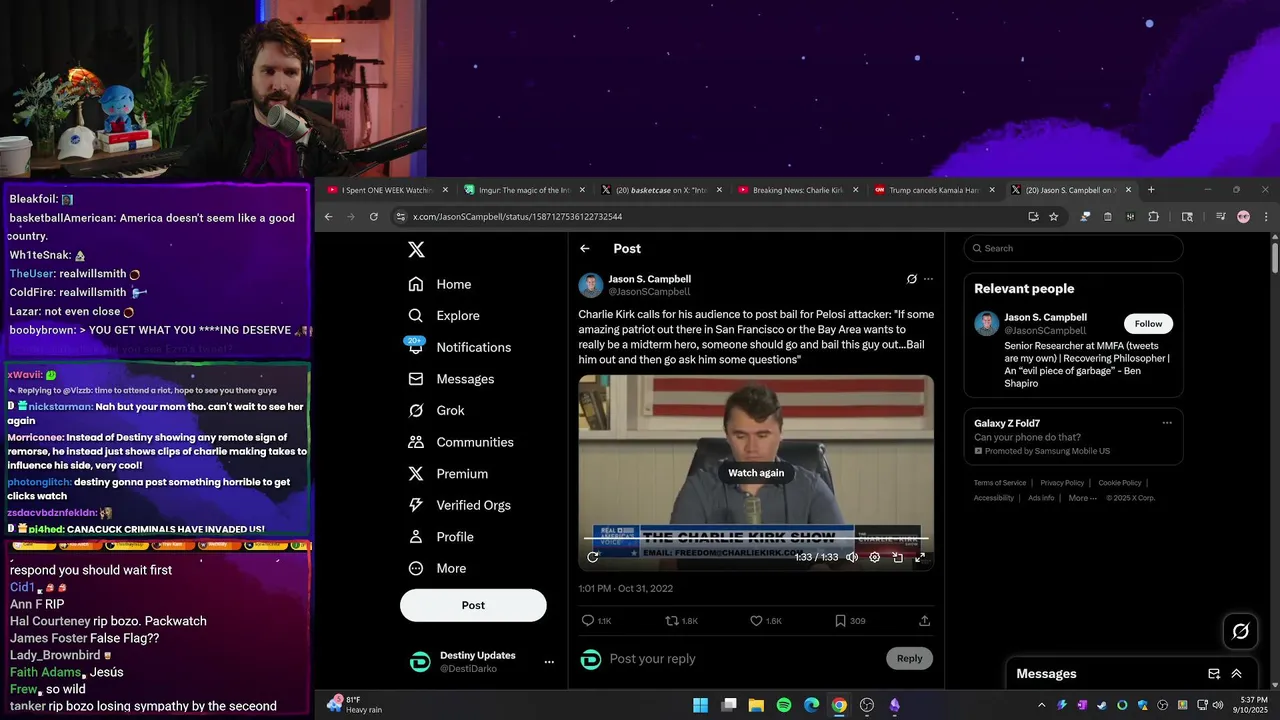Mute the video using the volume icon
This screenshot has height=720, width=1280.
click(852, 557)
